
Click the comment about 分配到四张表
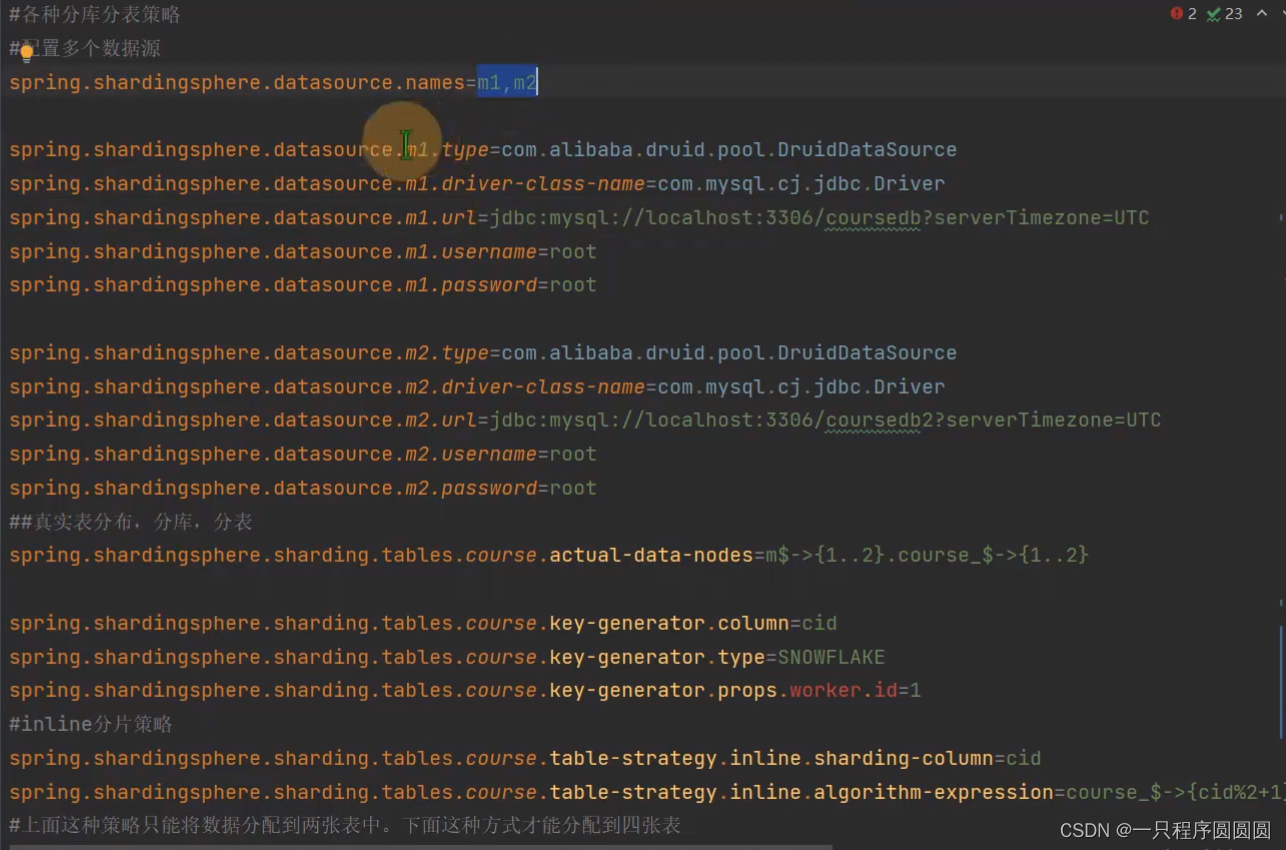tap(345, 826)
